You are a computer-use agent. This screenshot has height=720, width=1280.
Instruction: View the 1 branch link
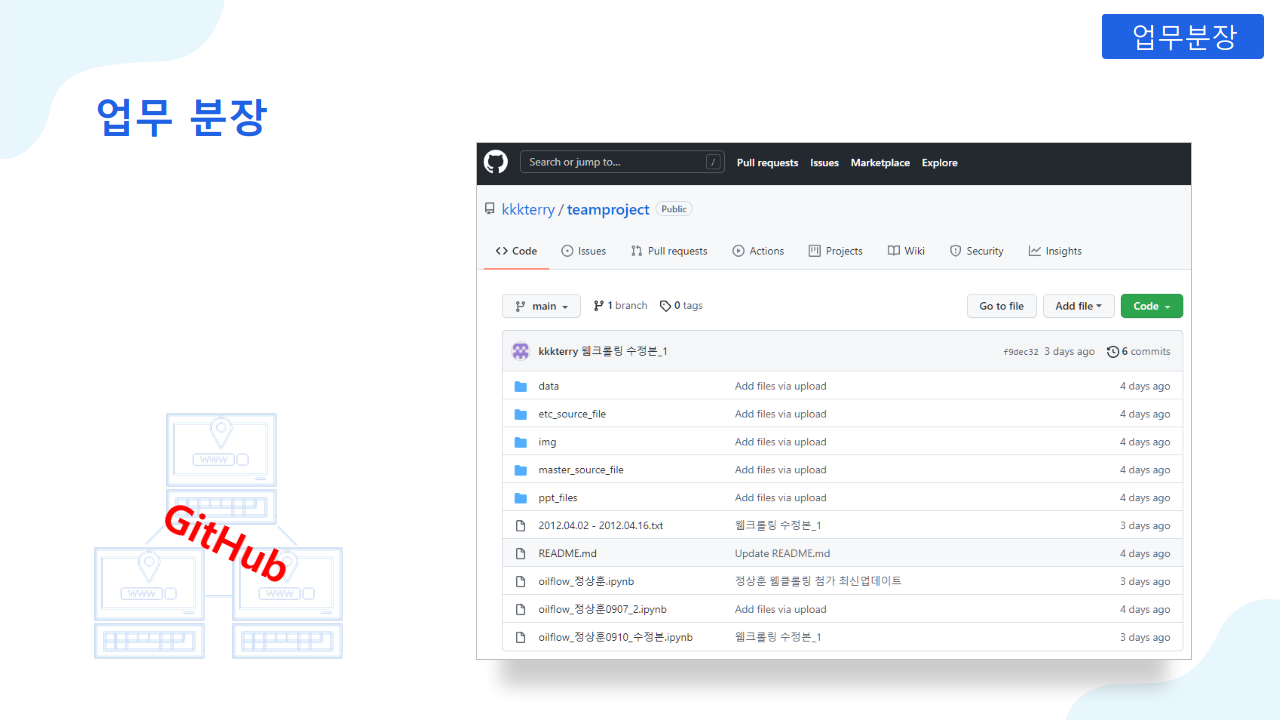click(620, 306)
